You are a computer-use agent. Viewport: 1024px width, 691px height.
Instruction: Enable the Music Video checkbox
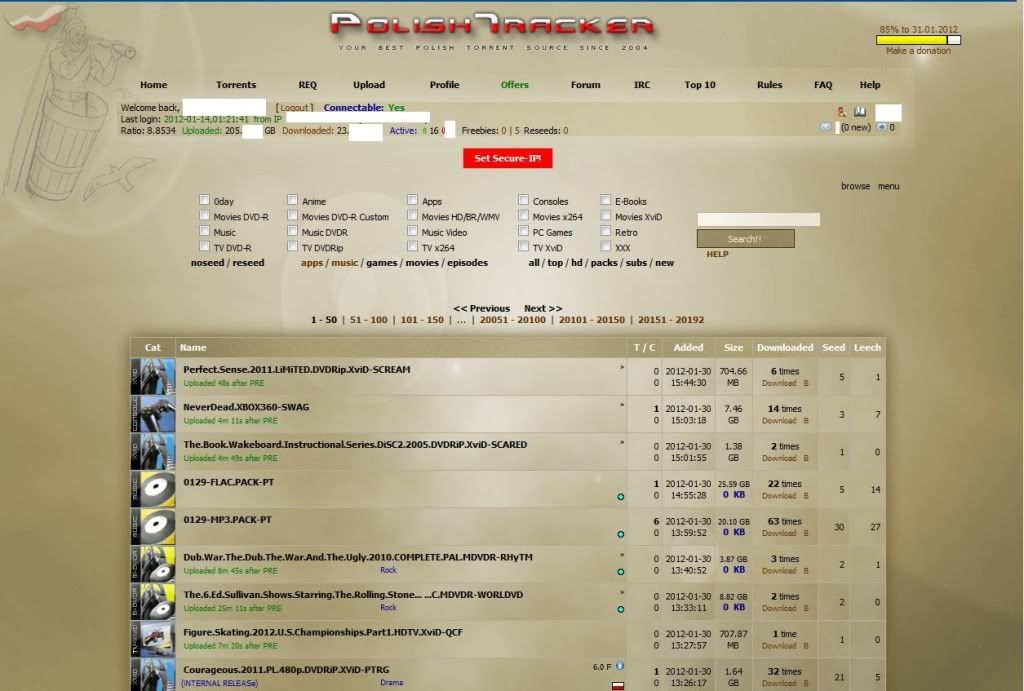pyautogui.click(x=413, y=231)
